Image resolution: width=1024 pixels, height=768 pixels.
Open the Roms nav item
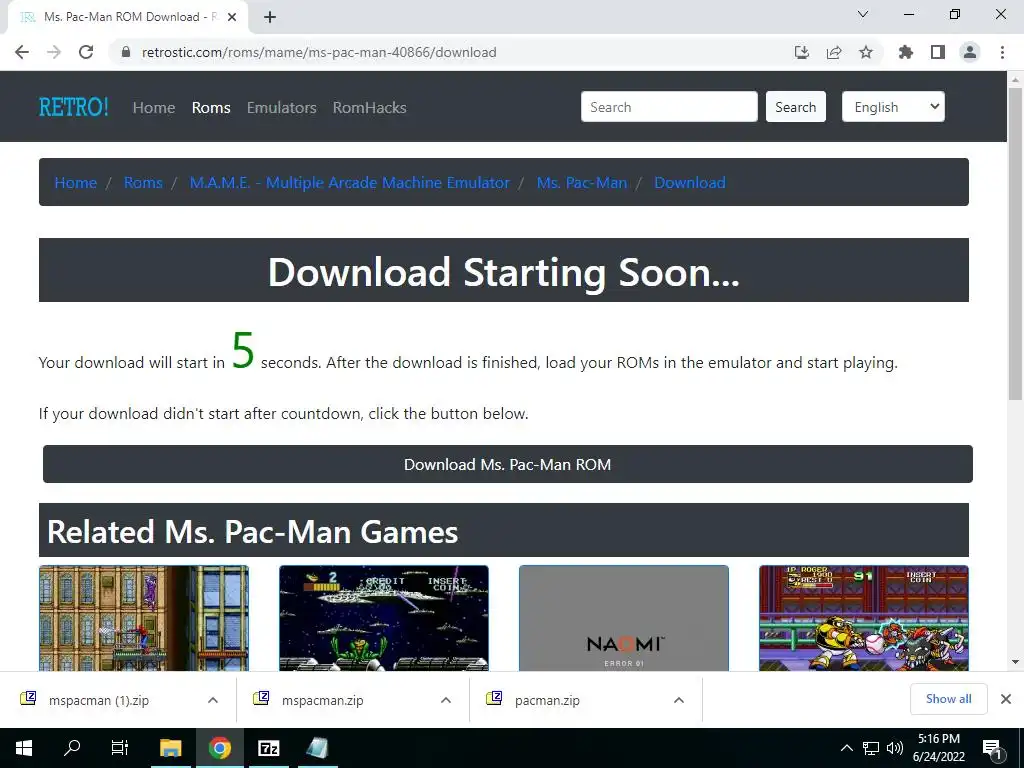coord(211,107)
